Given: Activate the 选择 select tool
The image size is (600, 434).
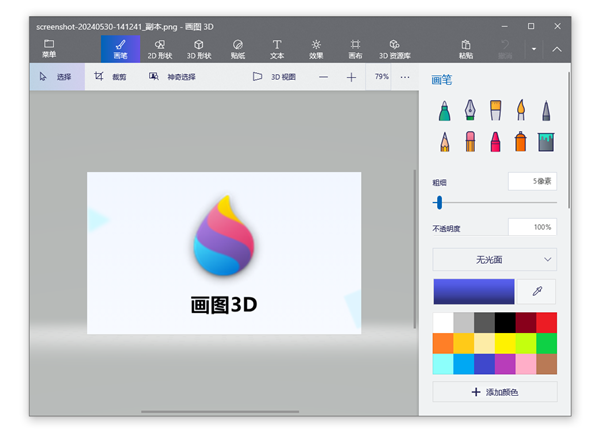Looking at the screenshot, I should [x=57, y=77].
